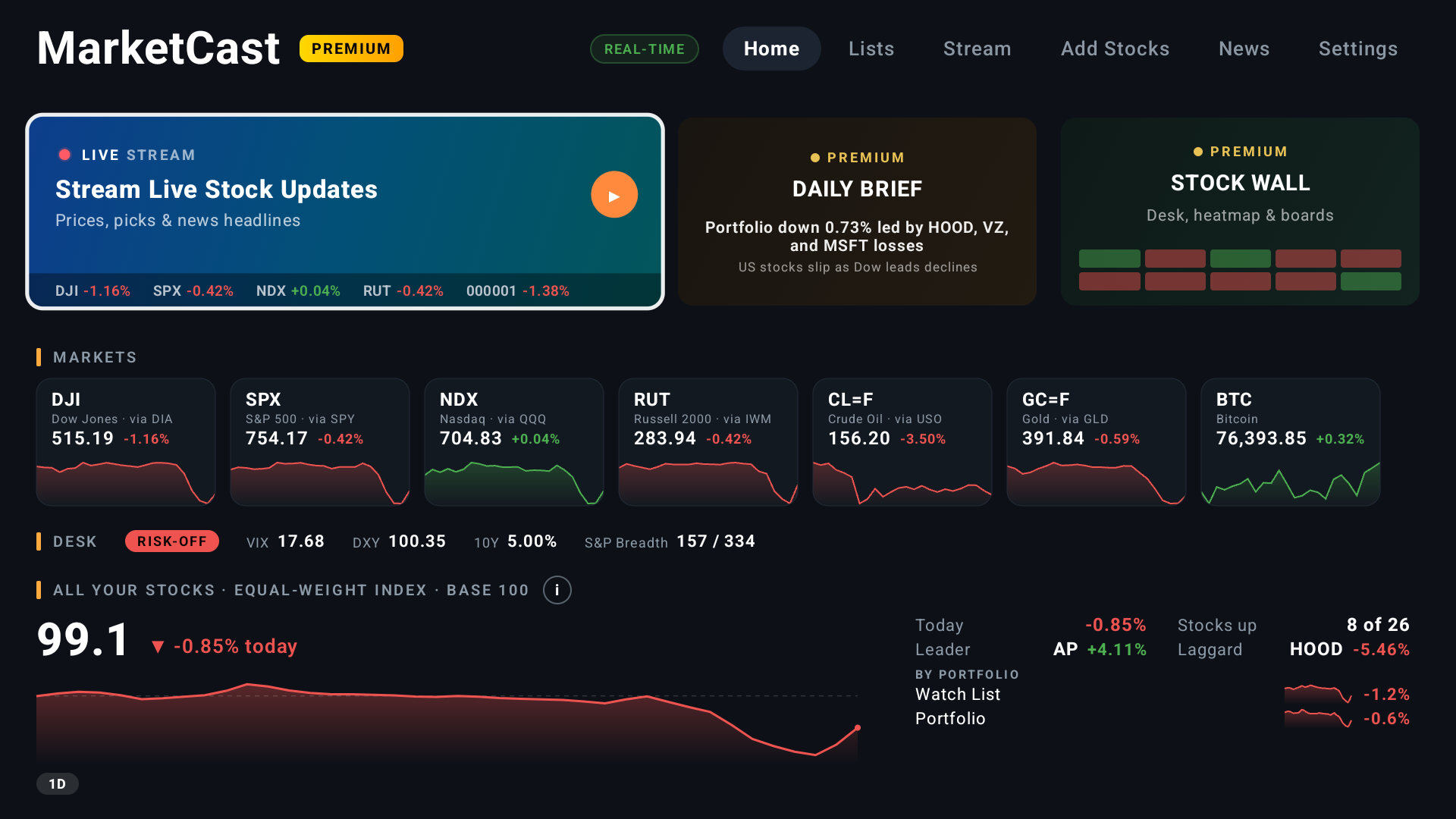Click the MarketCast logo
1456x819 pixels.
pyautogui.click(x=158, y=49)
